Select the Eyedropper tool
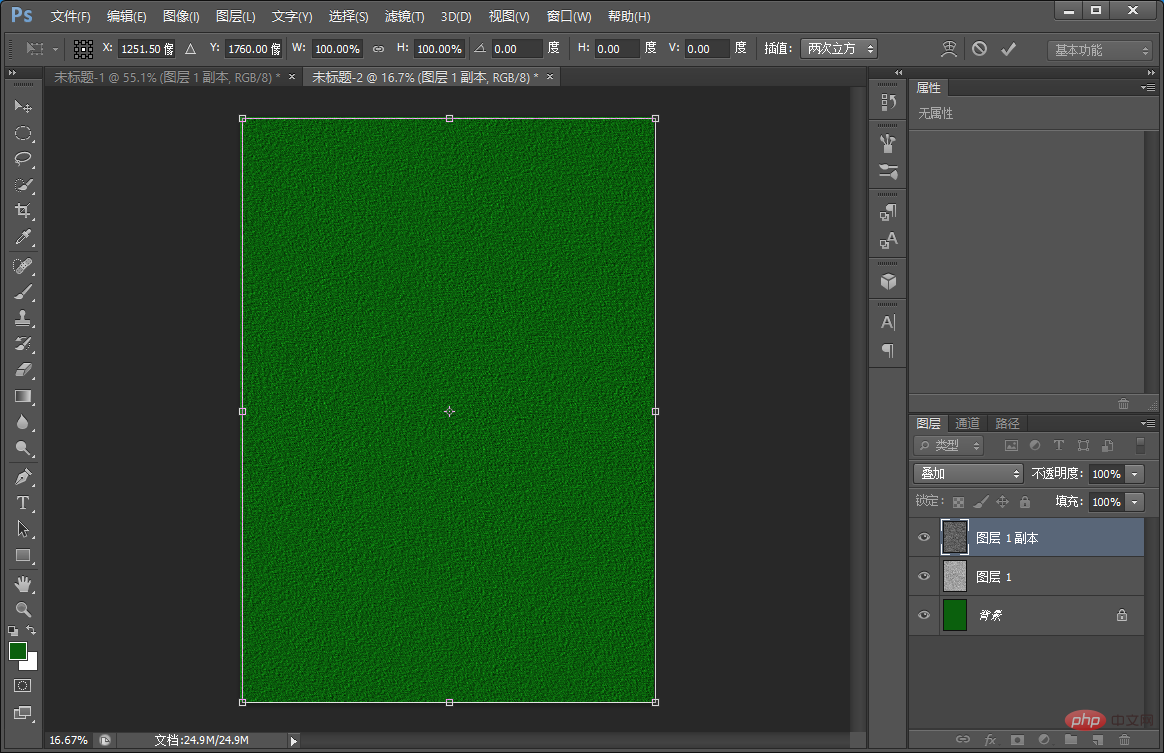This screenshot has height=753, width=1164. click(23, 237)
